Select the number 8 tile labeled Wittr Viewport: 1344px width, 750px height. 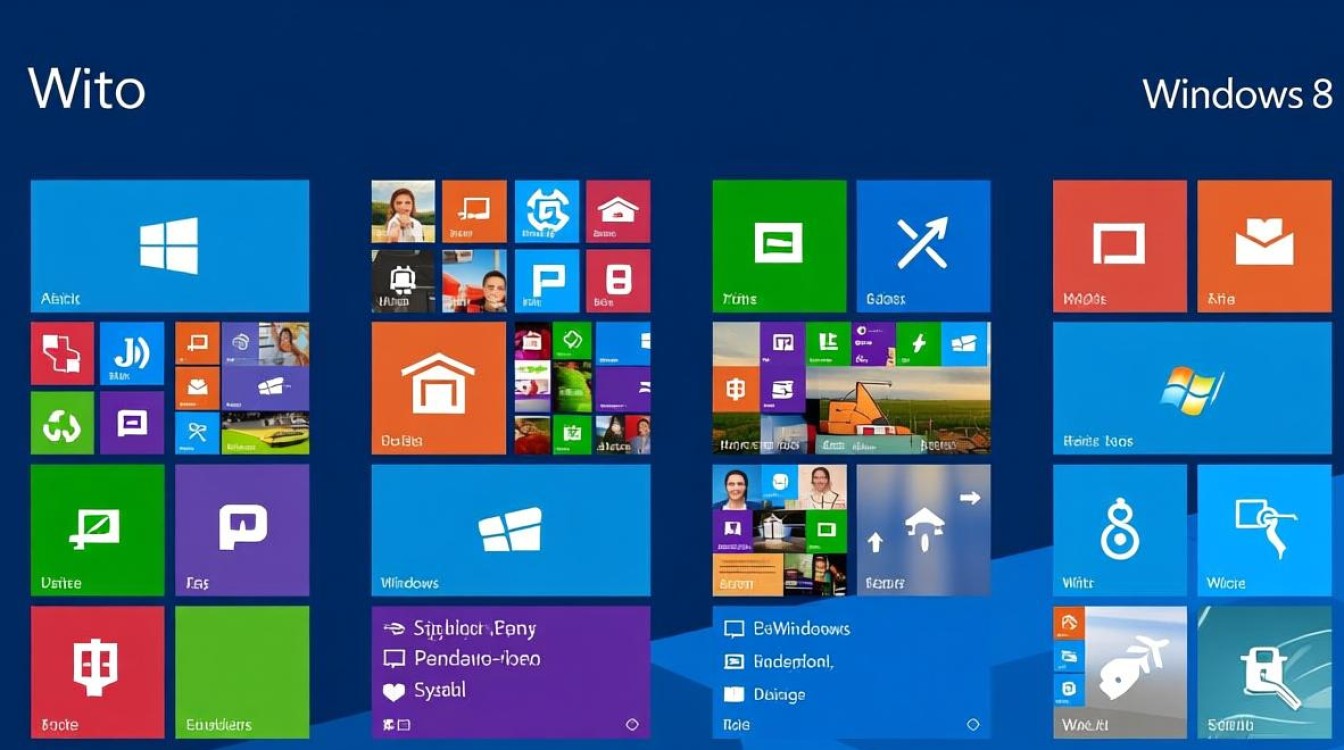(1118, 530)
